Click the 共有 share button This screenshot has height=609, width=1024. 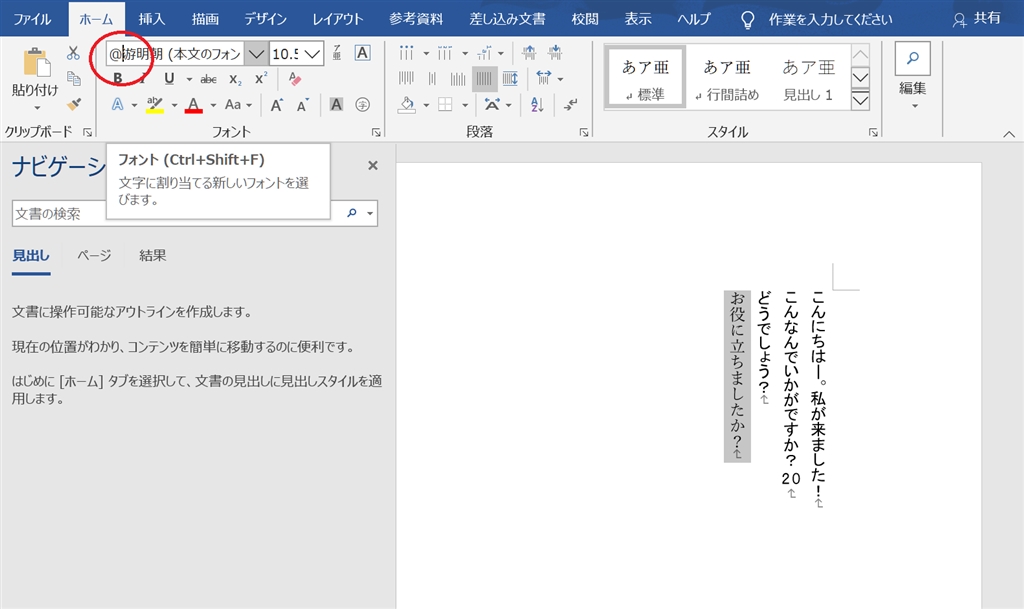coord(977,18)
